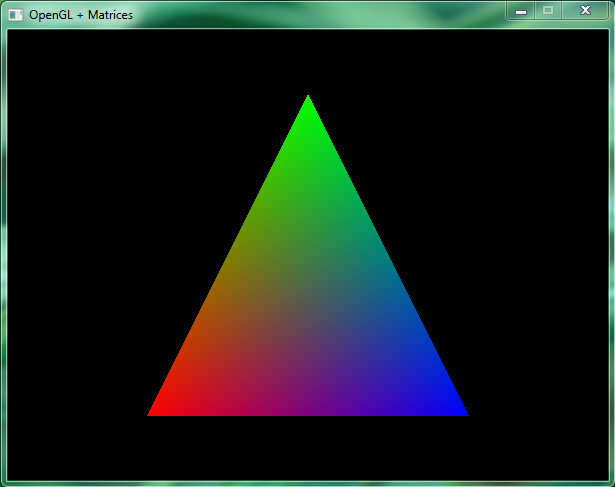This screenshot has height=487, width=615.
Task: Click the 'OpenGL + Matrices' title text
Action: tap(81, 15)
